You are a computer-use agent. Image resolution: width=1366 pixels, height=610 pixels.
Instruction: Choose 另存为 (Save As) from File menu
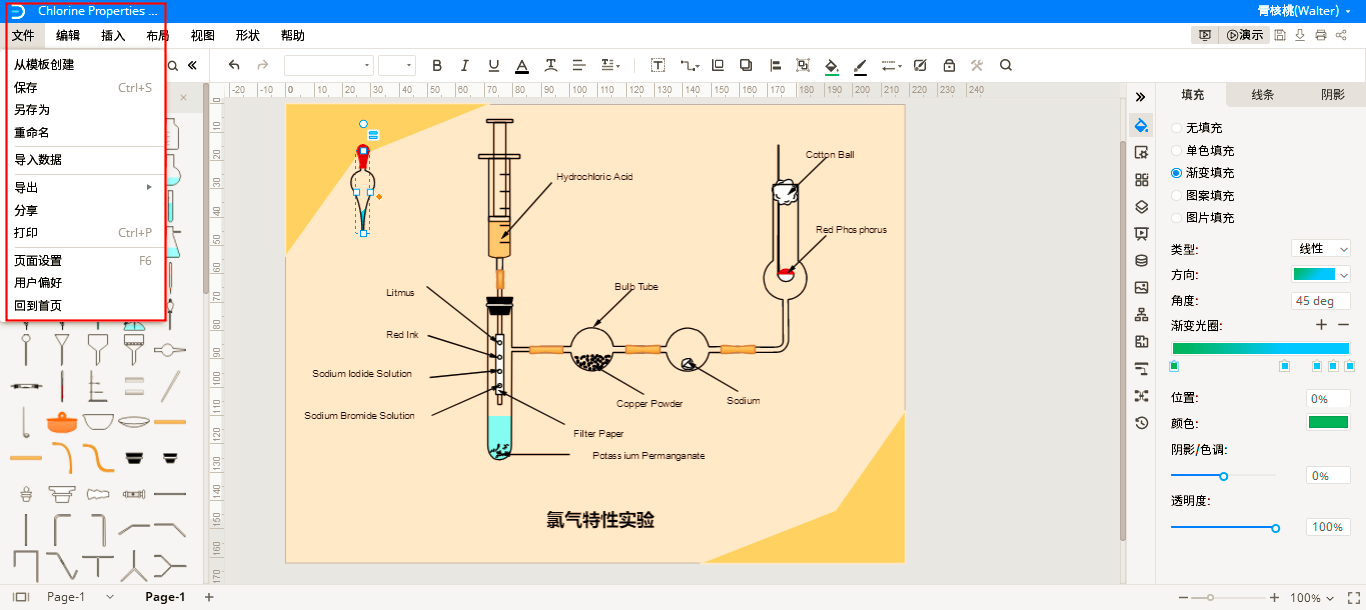tap(83, 110)
